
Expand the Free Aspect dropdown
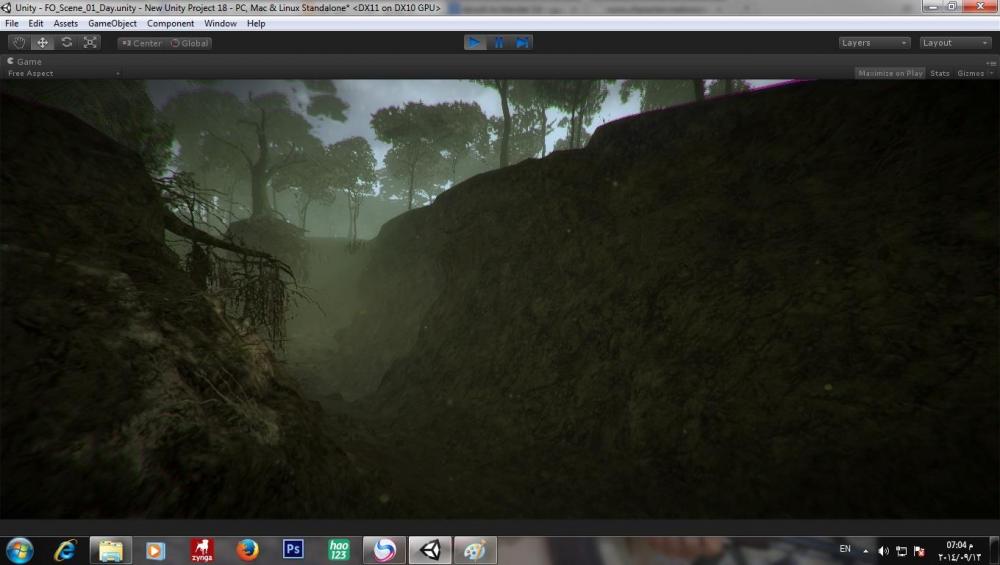pos(62,73)
